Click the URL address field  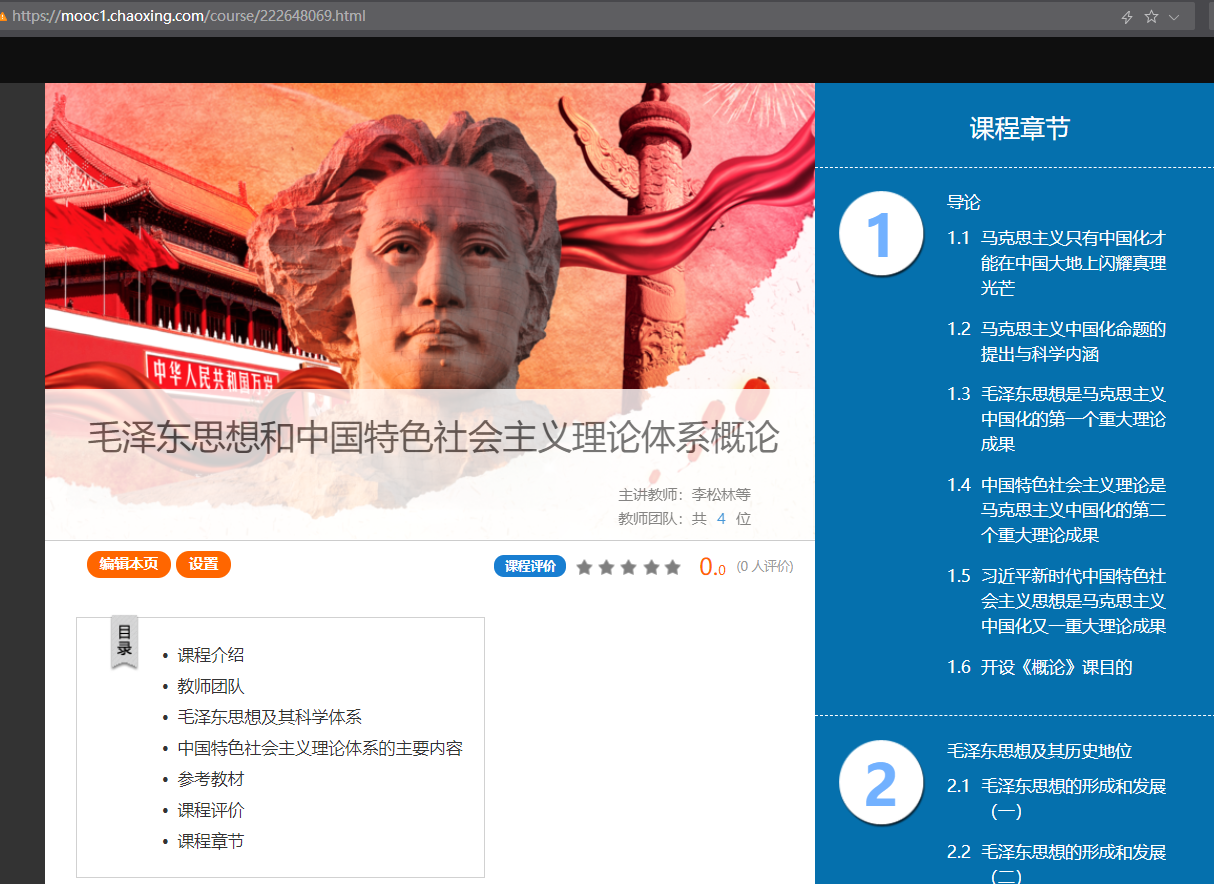tap(500, 16)
